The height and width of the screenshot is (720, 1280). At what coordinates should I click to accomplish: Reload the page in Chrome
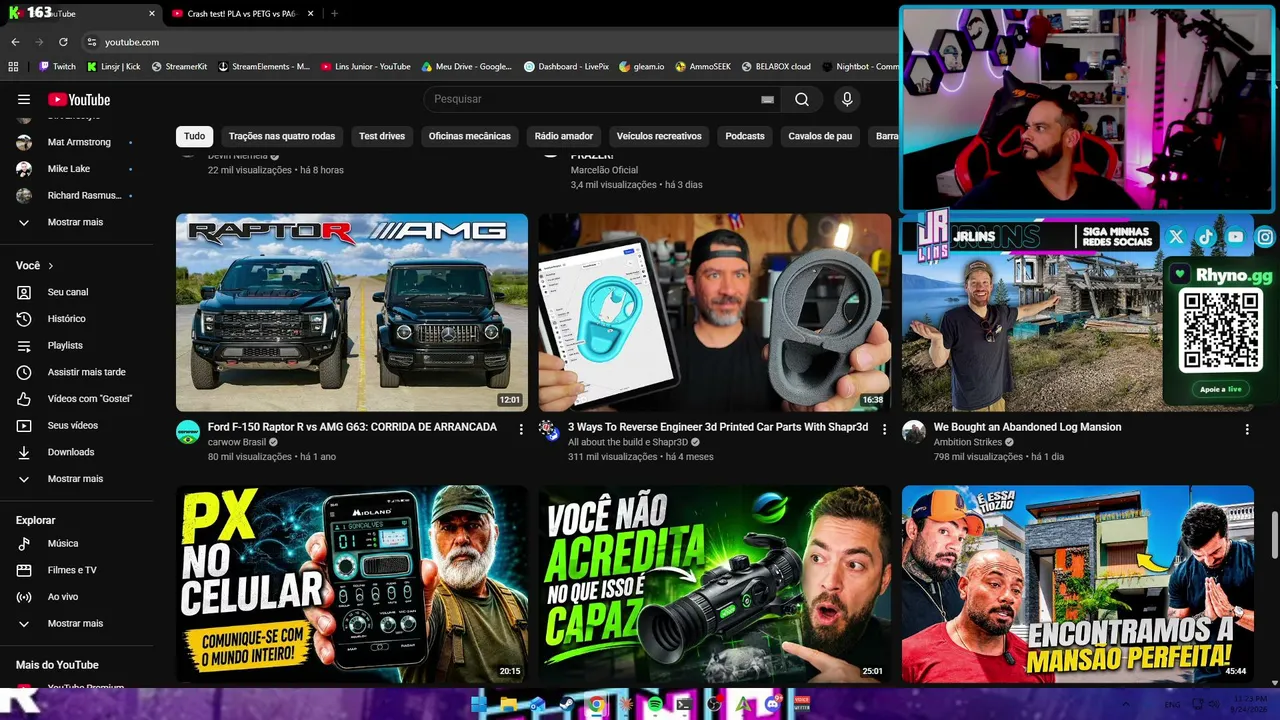[63, 42]
